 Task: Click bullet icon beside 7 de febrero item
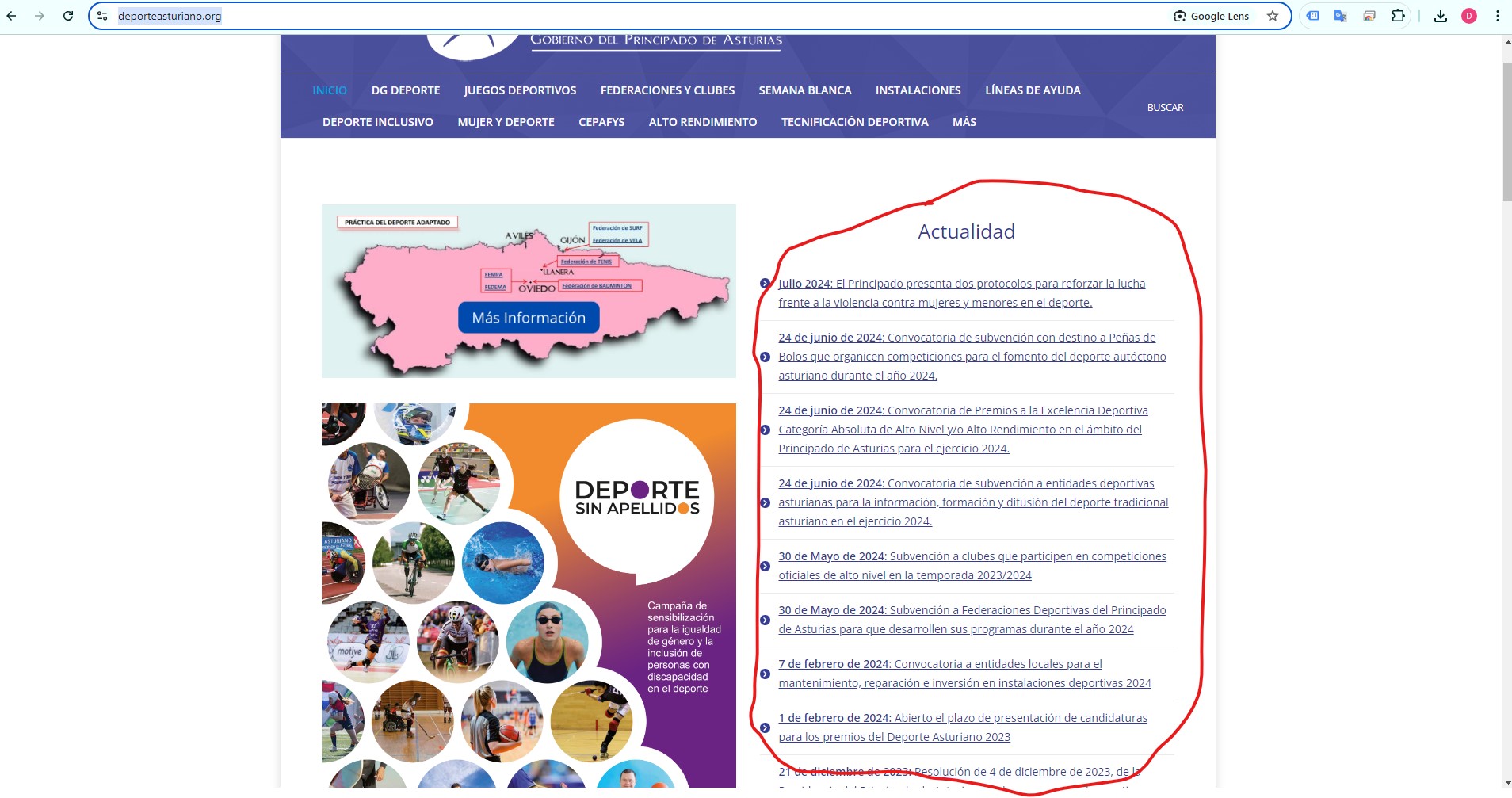pyautogui.click(x=765, y=674)
